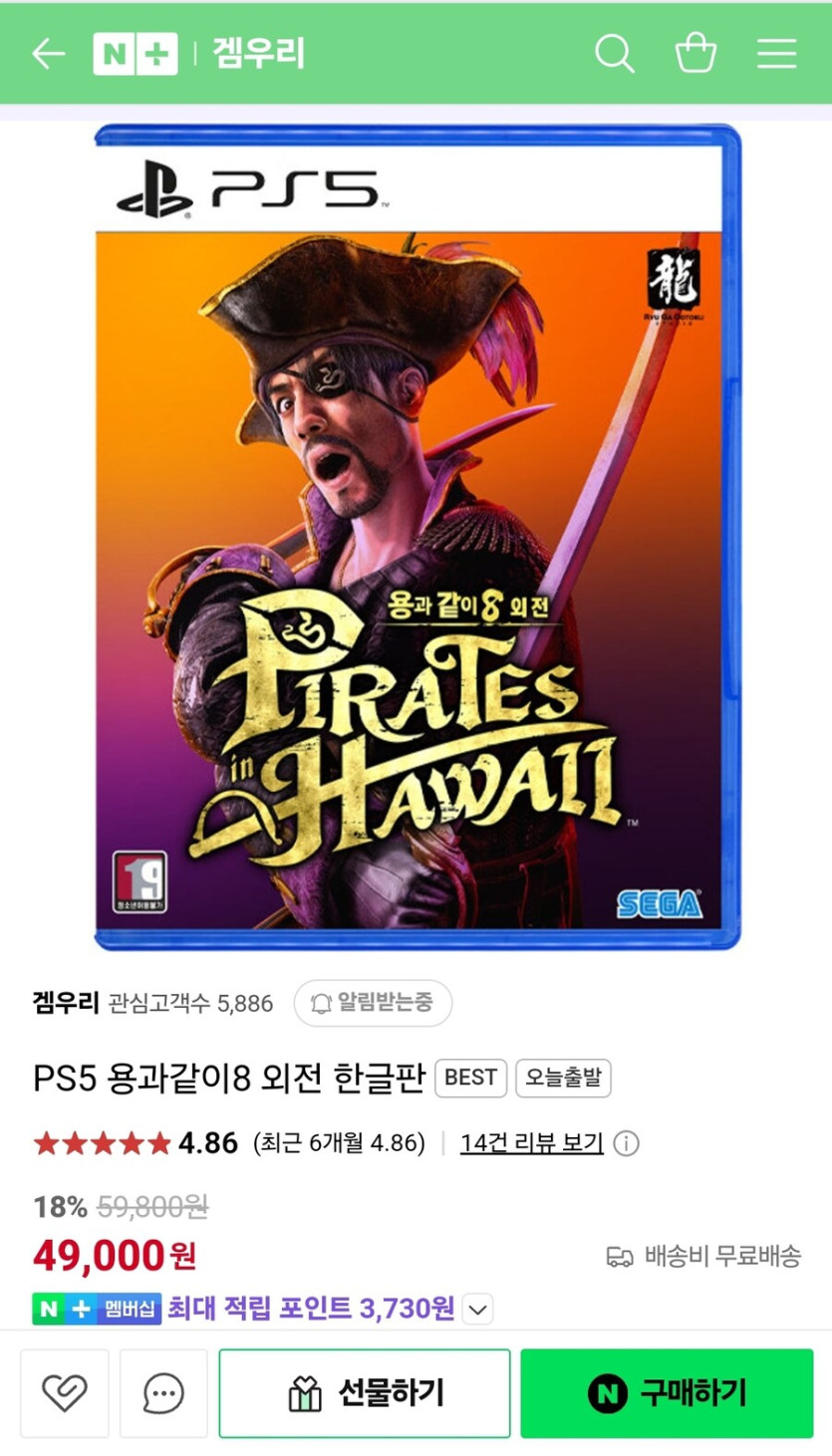
Task: Open the 겜우리 seller name link
Action: pyautogui.click(x=66, y=1003)
